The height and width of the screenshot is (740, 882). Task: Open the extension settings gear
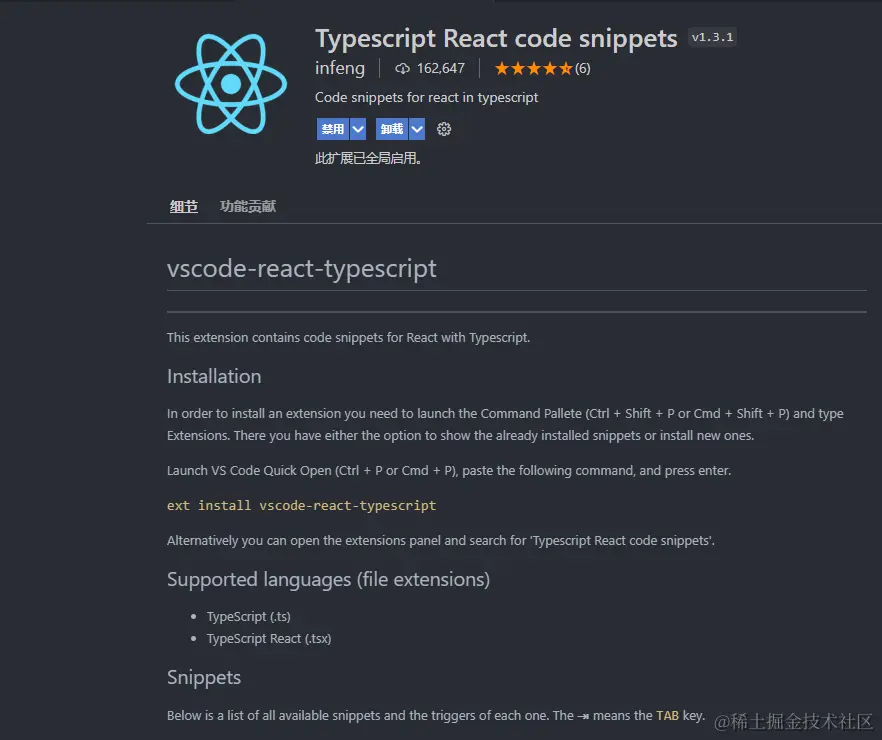444,129
